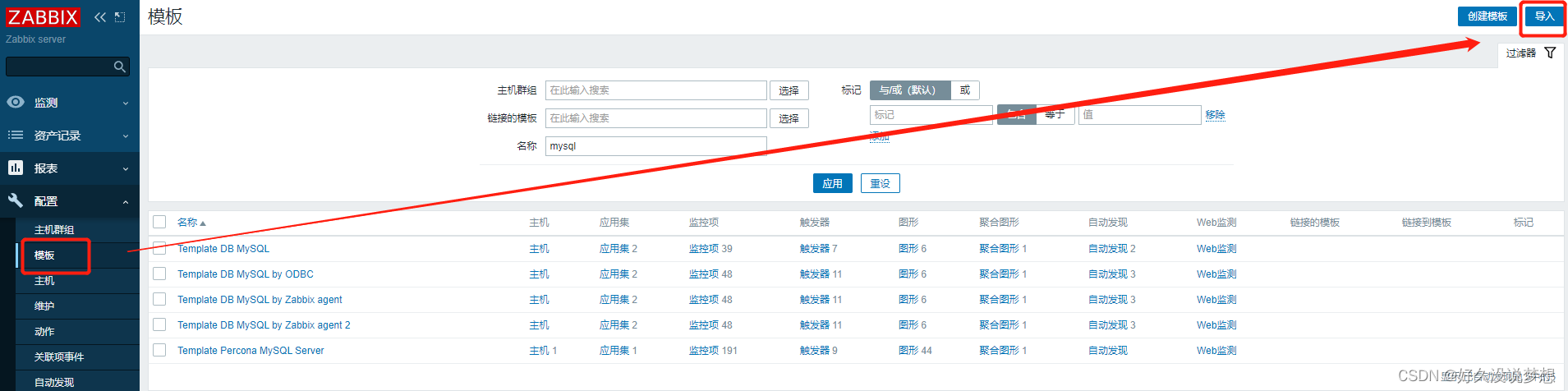Open 维护 in the sidebar
Screen dimensions: 1568x391
point(44,306)
